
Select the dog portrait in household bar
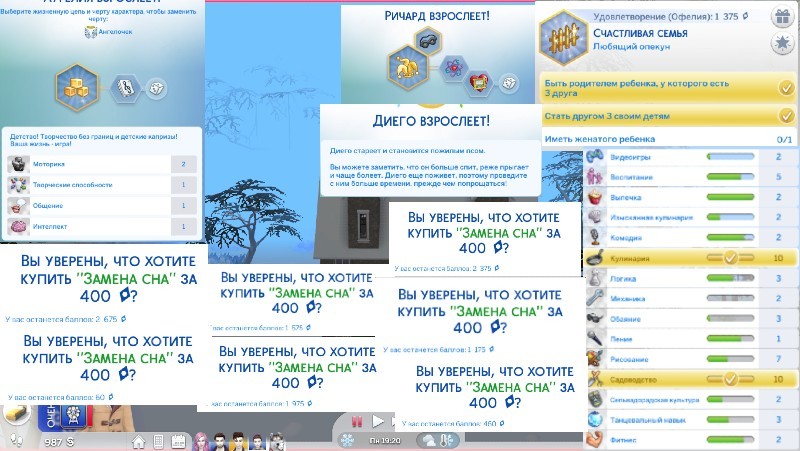[x=276, y=441]
